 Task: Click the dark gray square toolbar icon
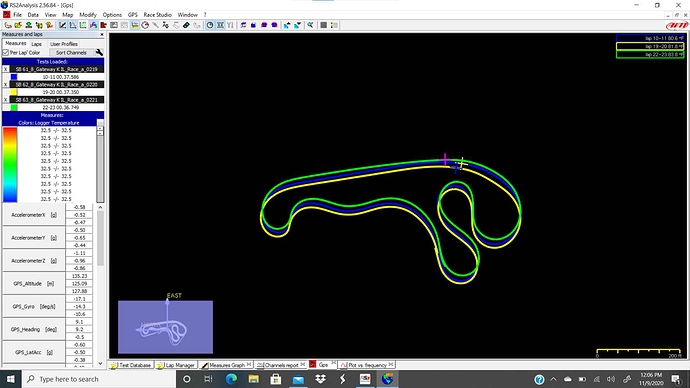[323, 25]
